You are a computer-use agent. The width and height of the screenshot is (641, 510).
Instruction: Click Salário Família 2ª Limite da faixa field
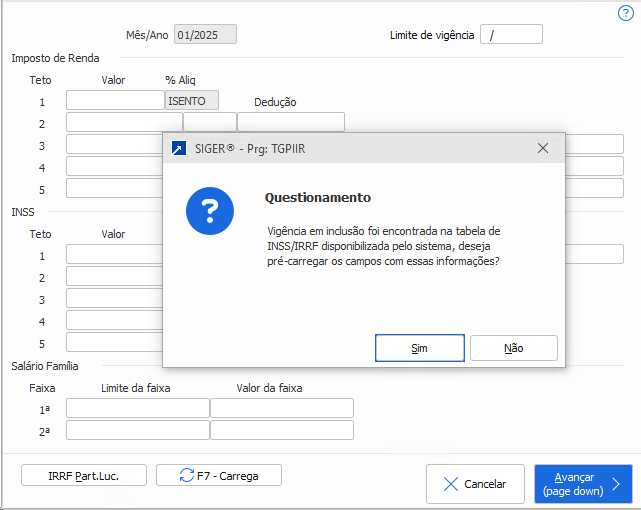pos(138,430)
